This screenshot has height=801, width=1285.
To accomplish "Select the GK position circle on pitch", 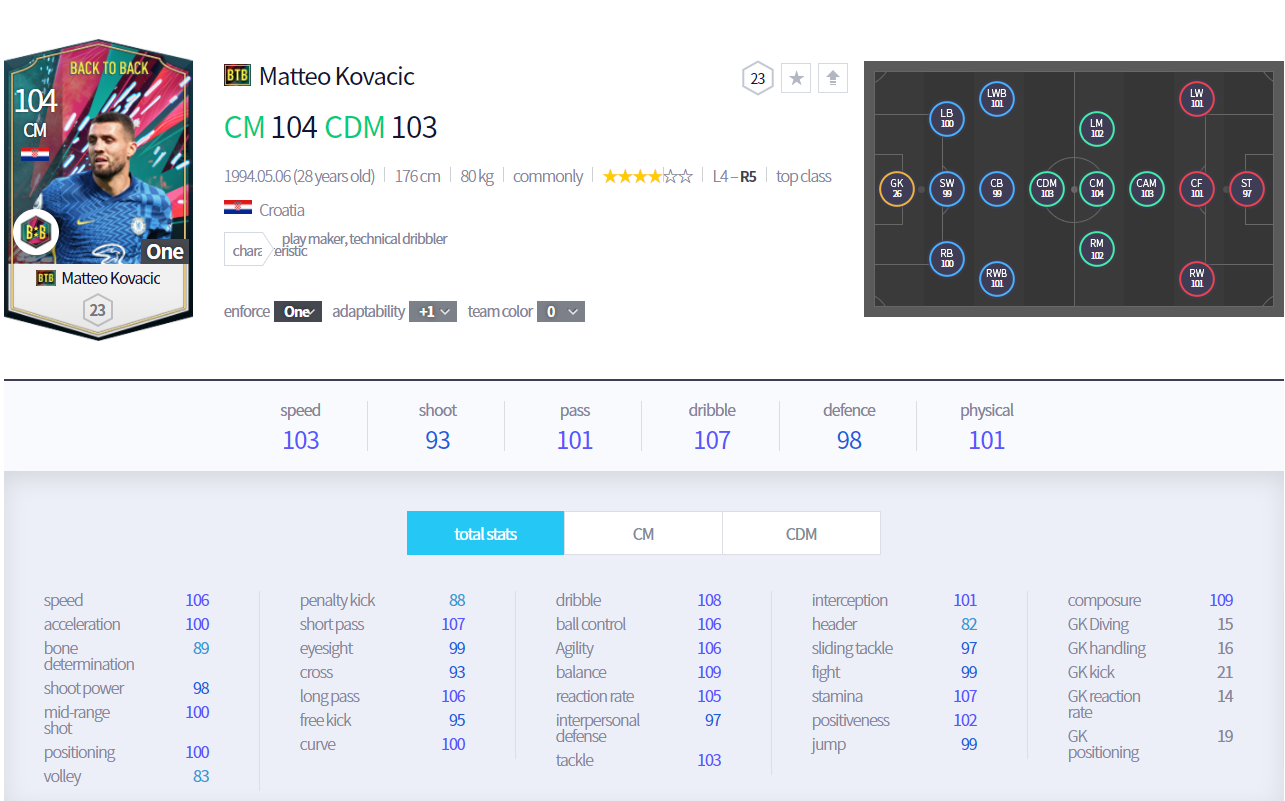I will [x=896, y=188].
